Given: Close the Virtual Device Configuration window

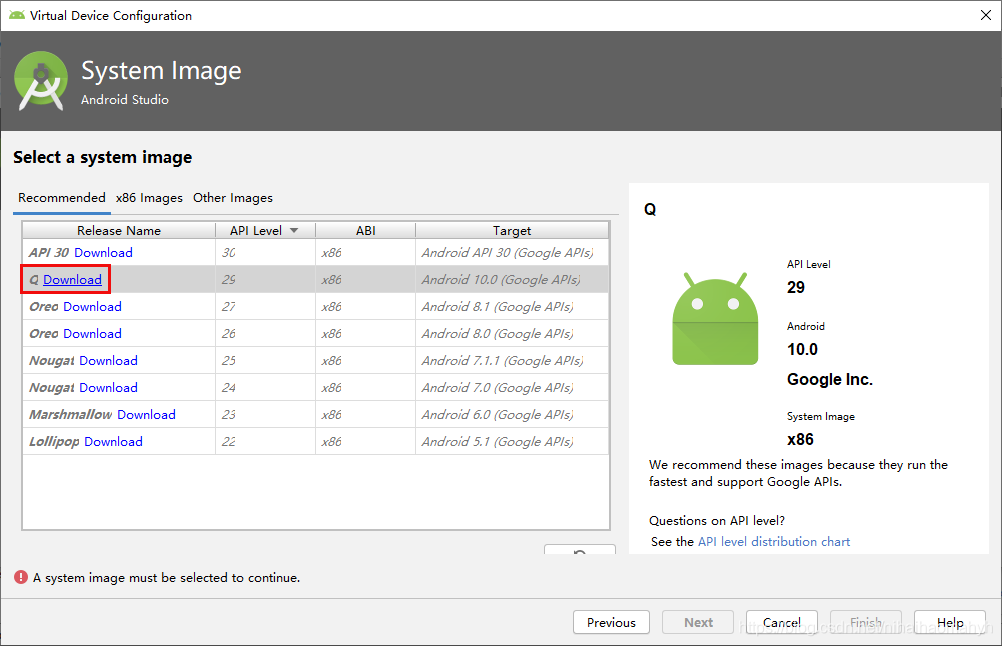Looking at the screenshot, I should tap(978, 15).
